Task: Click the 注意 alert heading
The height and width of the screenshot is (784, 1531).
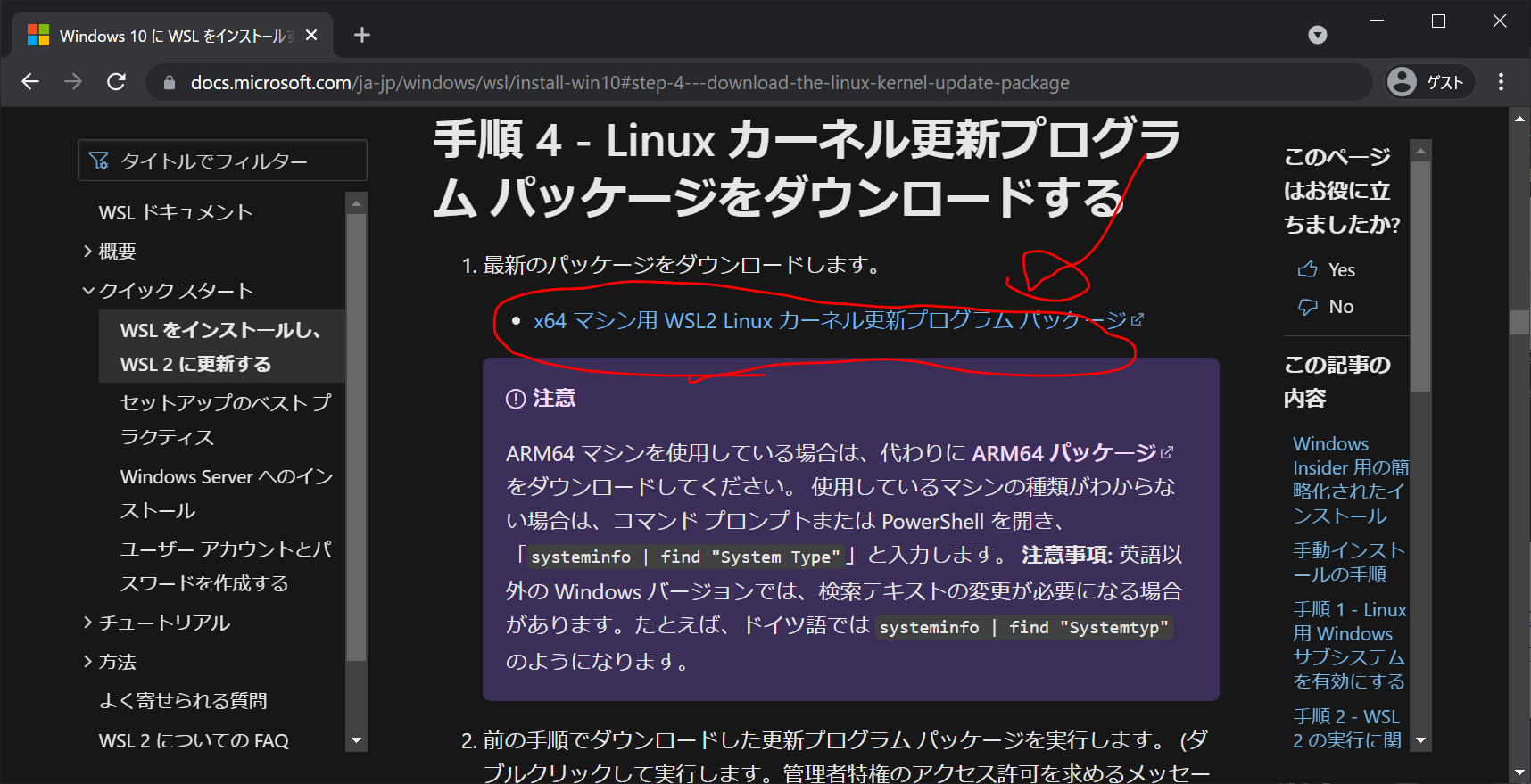Action: coord(542,398)
